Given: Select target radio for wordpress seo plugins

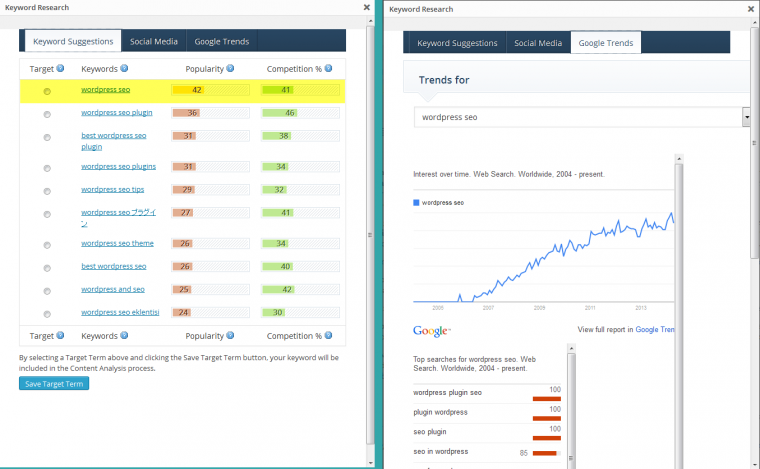Looking at the screenshot, I should pyautogui.click(x=47, y=168).
